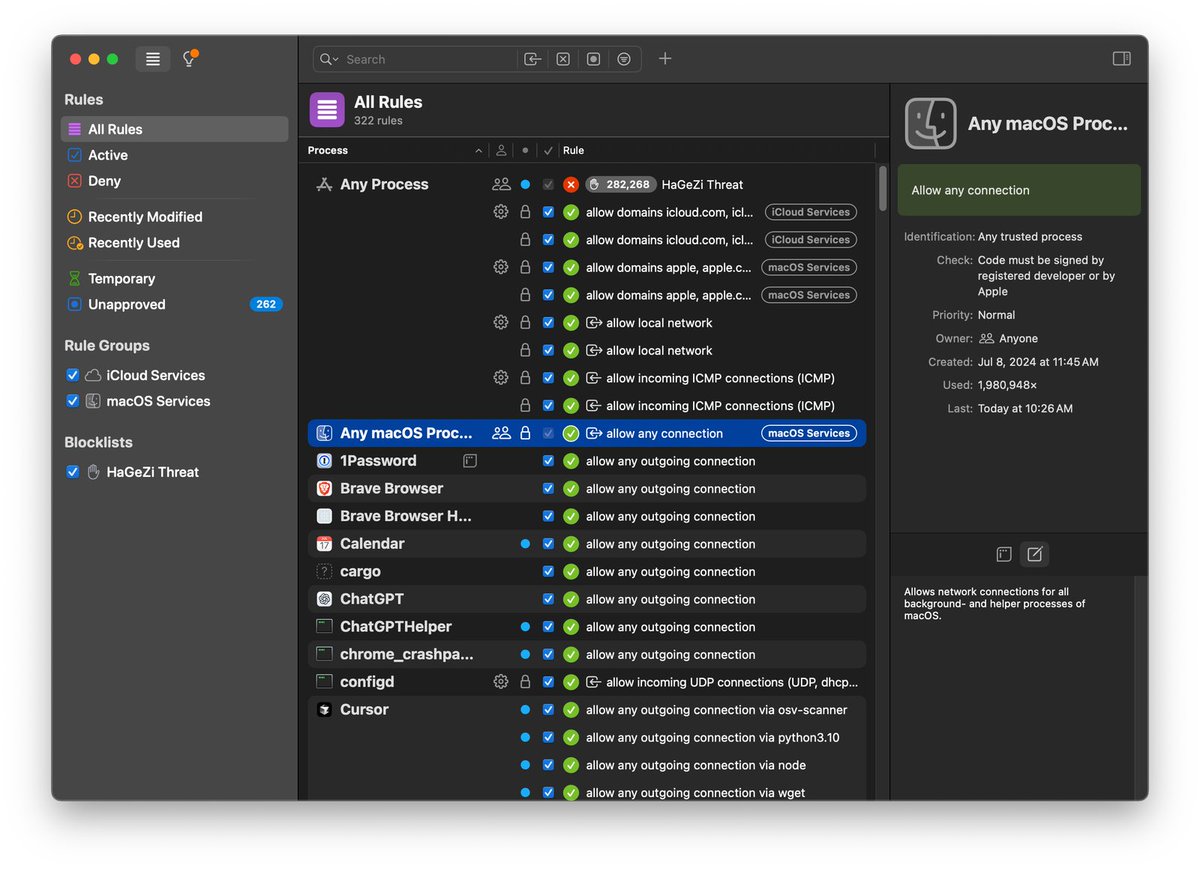Untick the configd rule checkbox
Image resolution: width=1200 pixels, height=869 pixels.
pyautogui.click(x=548, y=682)
